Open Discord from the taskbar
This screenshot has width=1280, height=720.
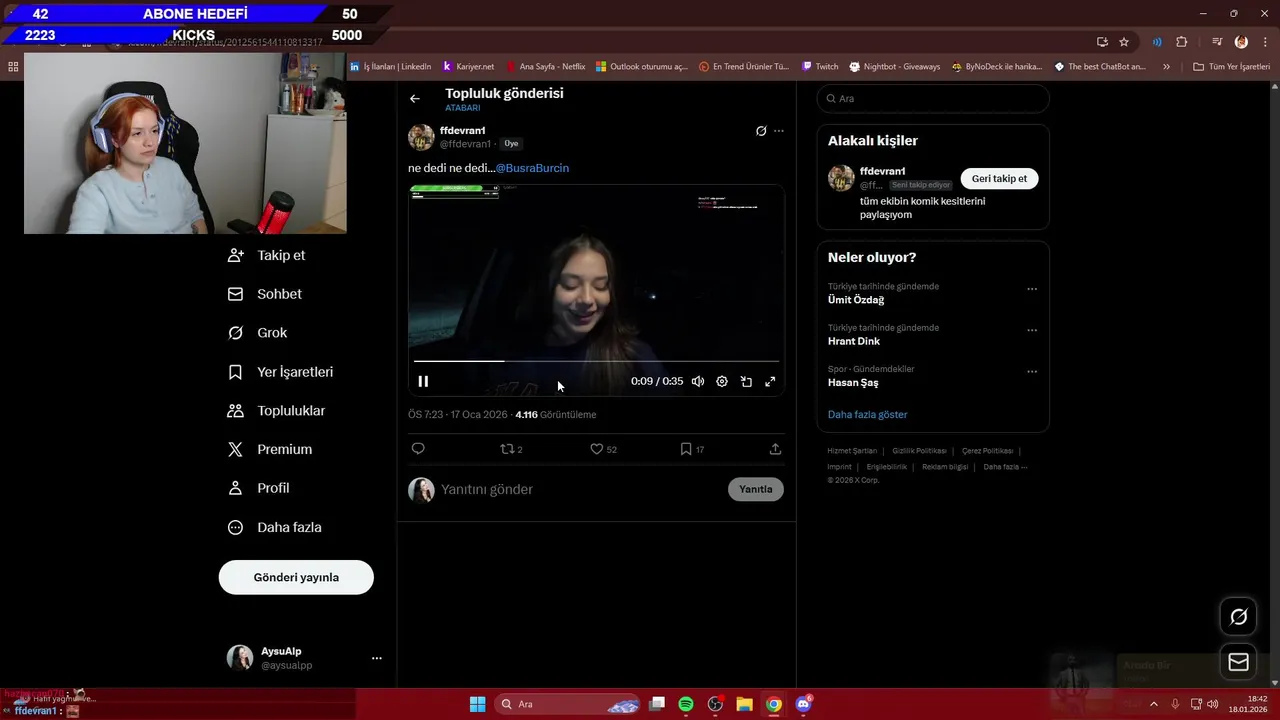pyautogui.click(x=803, y=704)
